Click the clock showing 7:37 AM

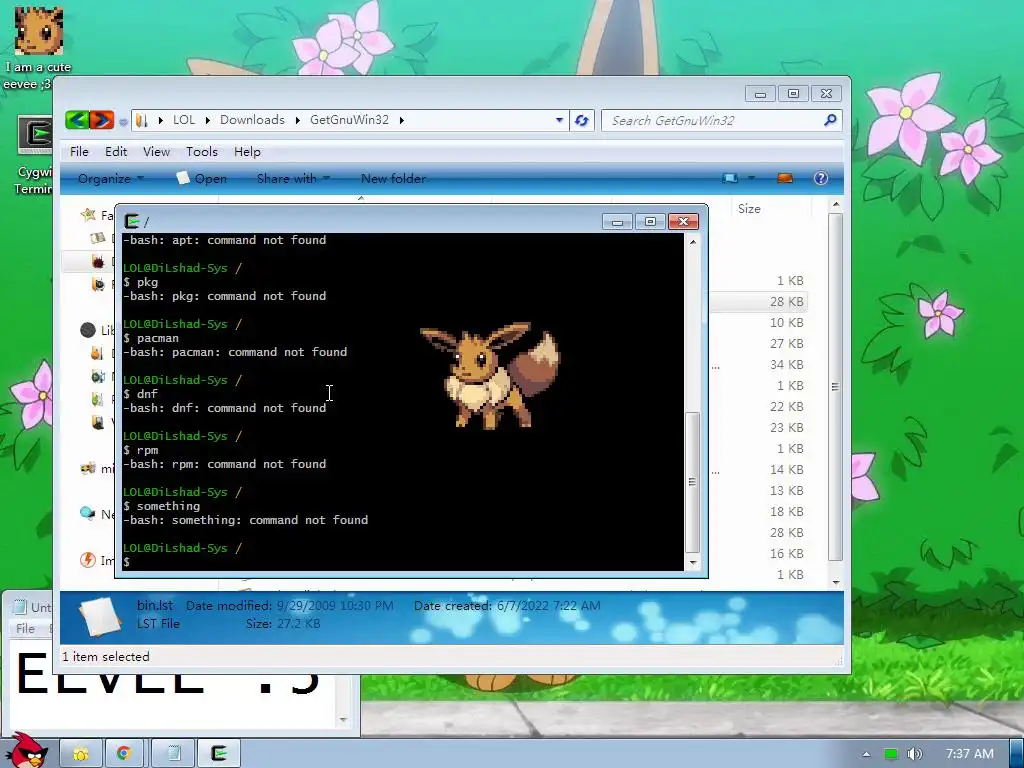(970, 754)
